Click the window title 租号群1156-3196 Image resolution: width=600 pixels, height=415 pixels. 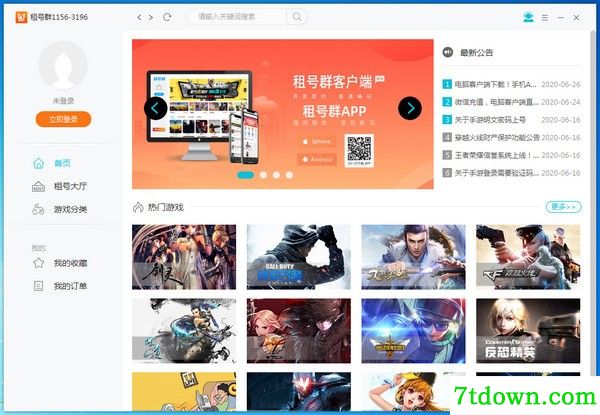coord(59,17)
